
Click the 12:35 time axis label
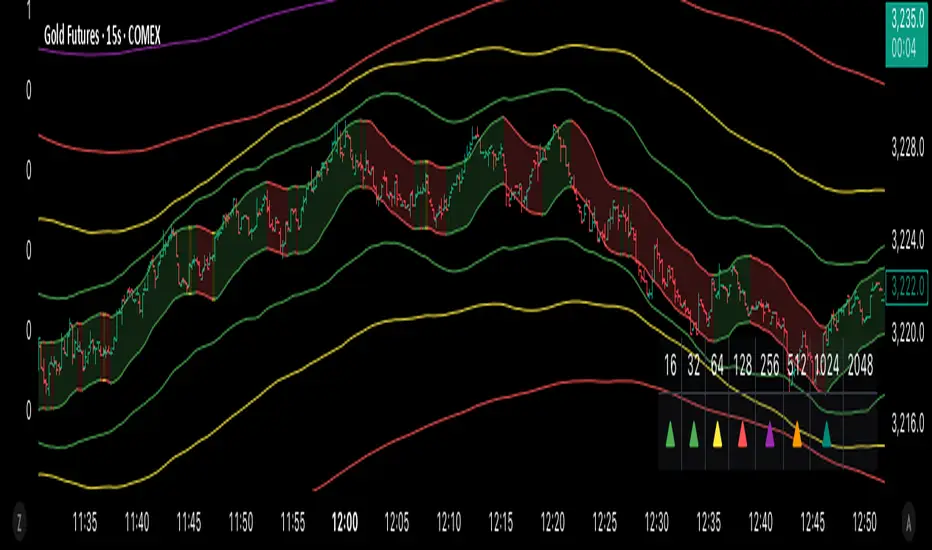pyautogui.click(x=709, y=523)
